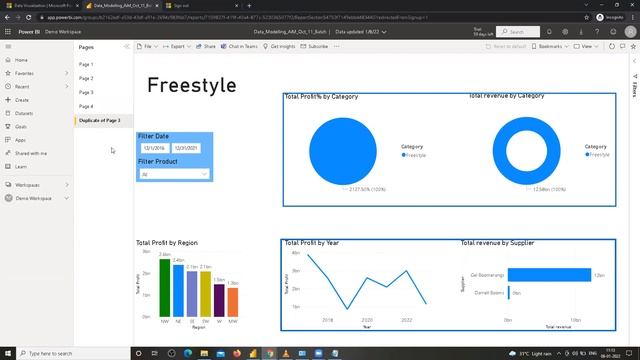Click Reset to default button
This screenshot has width=640, height=360.
505,47
